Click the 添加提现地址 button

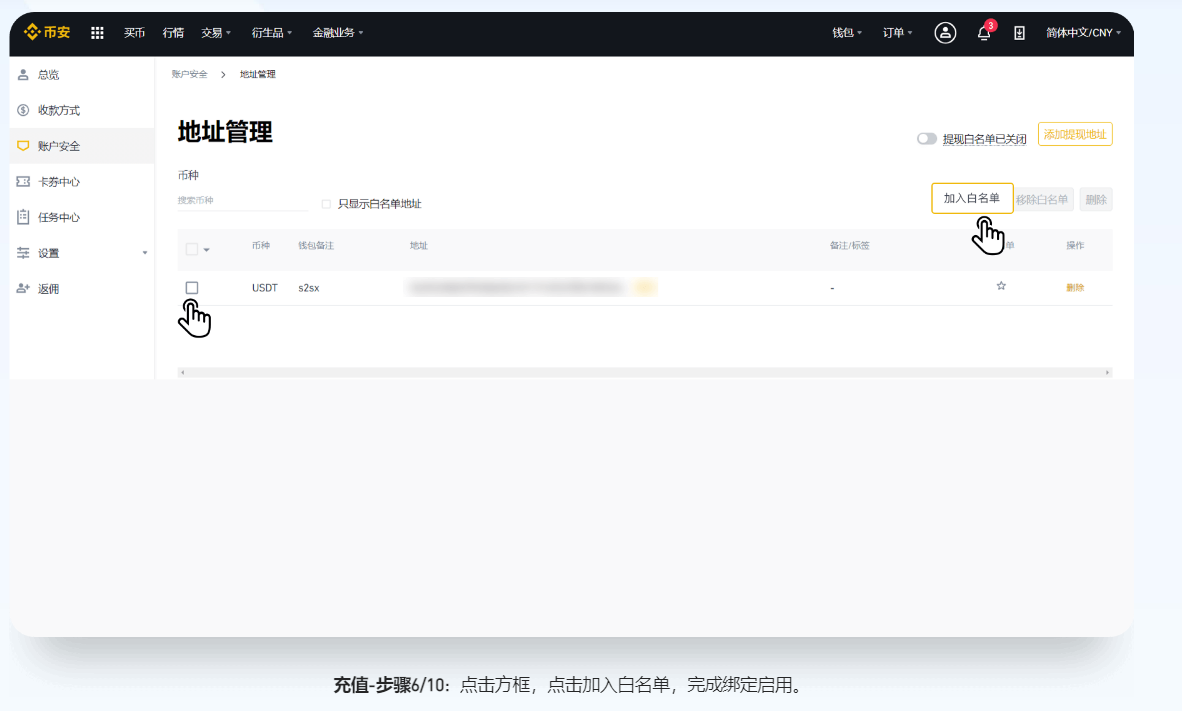pos(1075,134)
